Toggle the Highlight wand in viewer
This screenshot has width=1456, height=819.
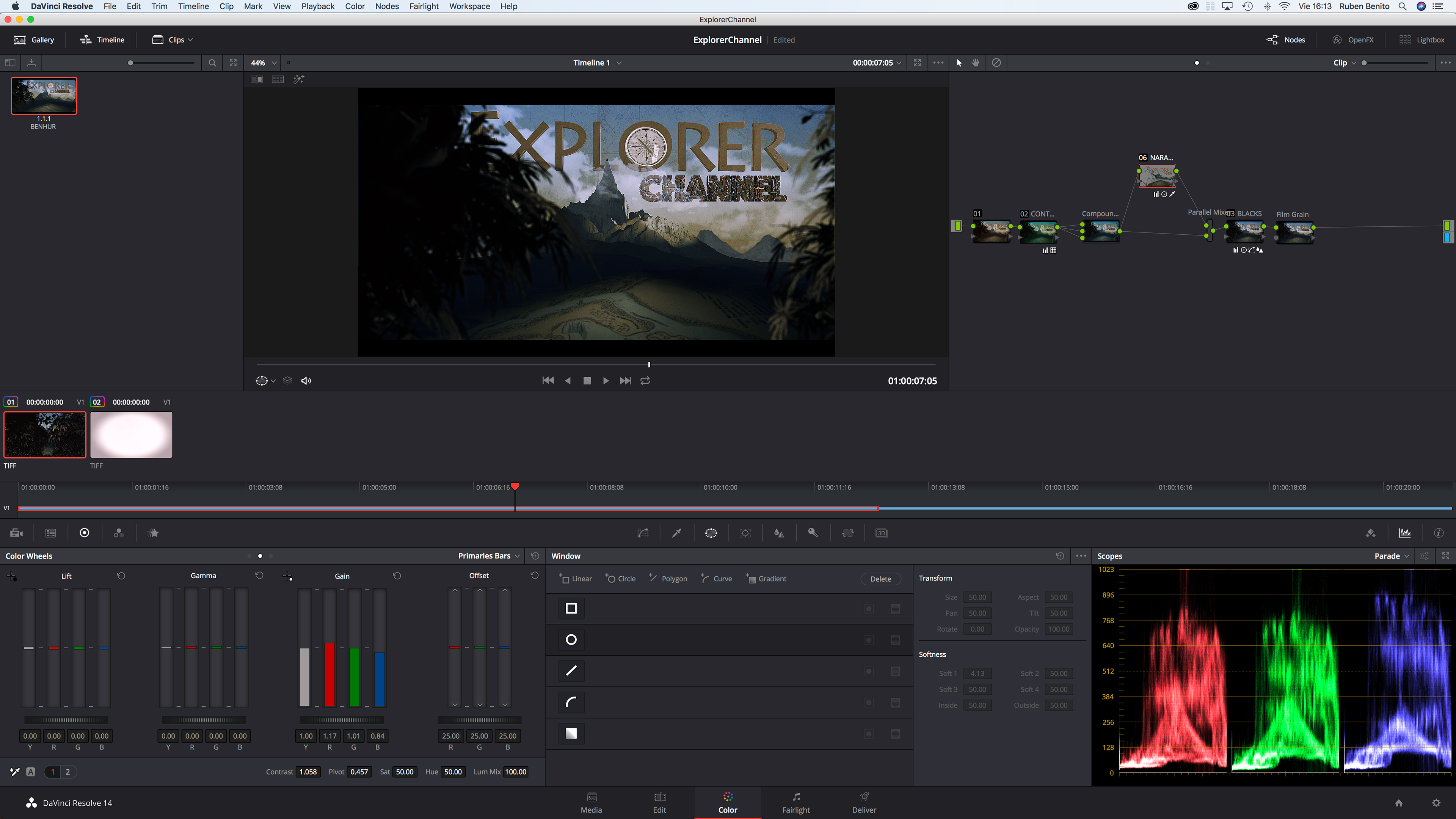click(299, 79)
